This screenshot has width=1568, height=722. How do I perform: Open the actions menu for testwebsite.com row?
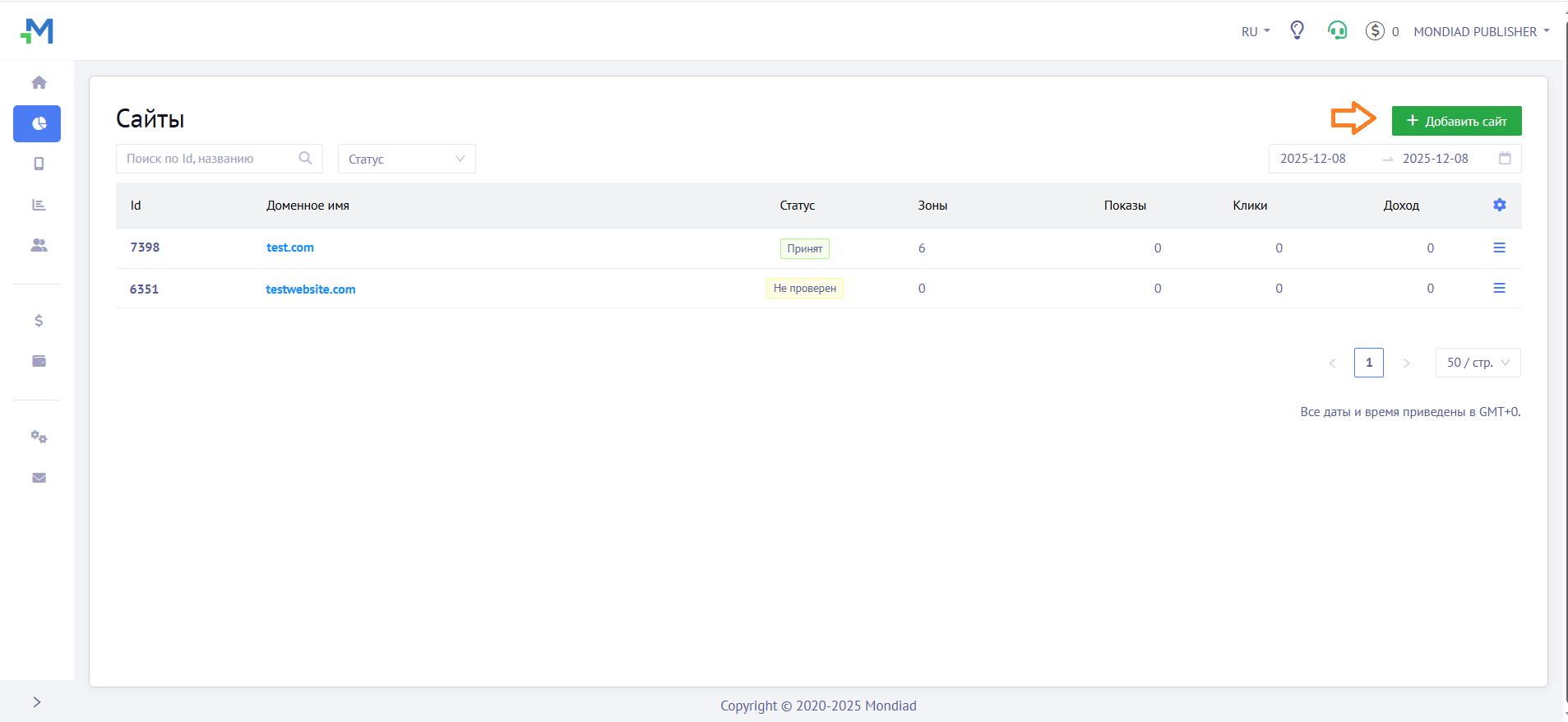tap(1499, 288)
